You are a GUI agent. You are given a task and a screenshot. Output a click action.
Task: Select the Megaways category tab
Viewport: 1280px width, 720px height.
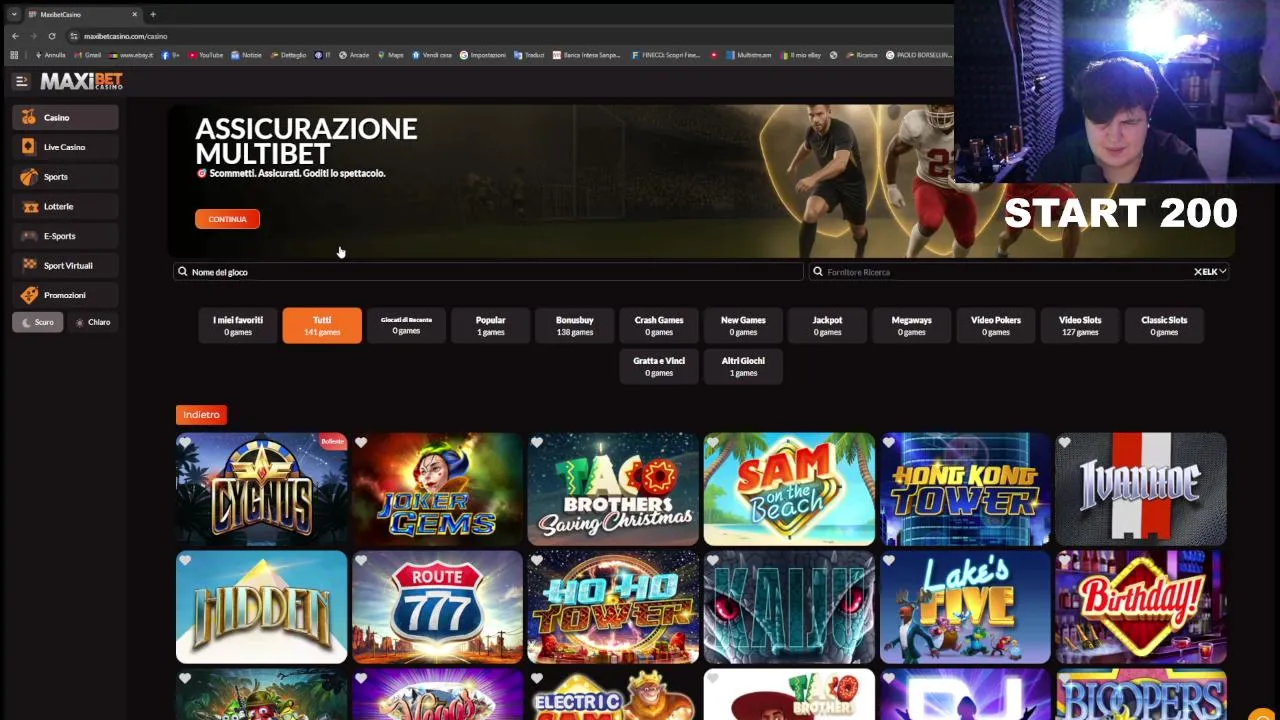tap(911, 326)
